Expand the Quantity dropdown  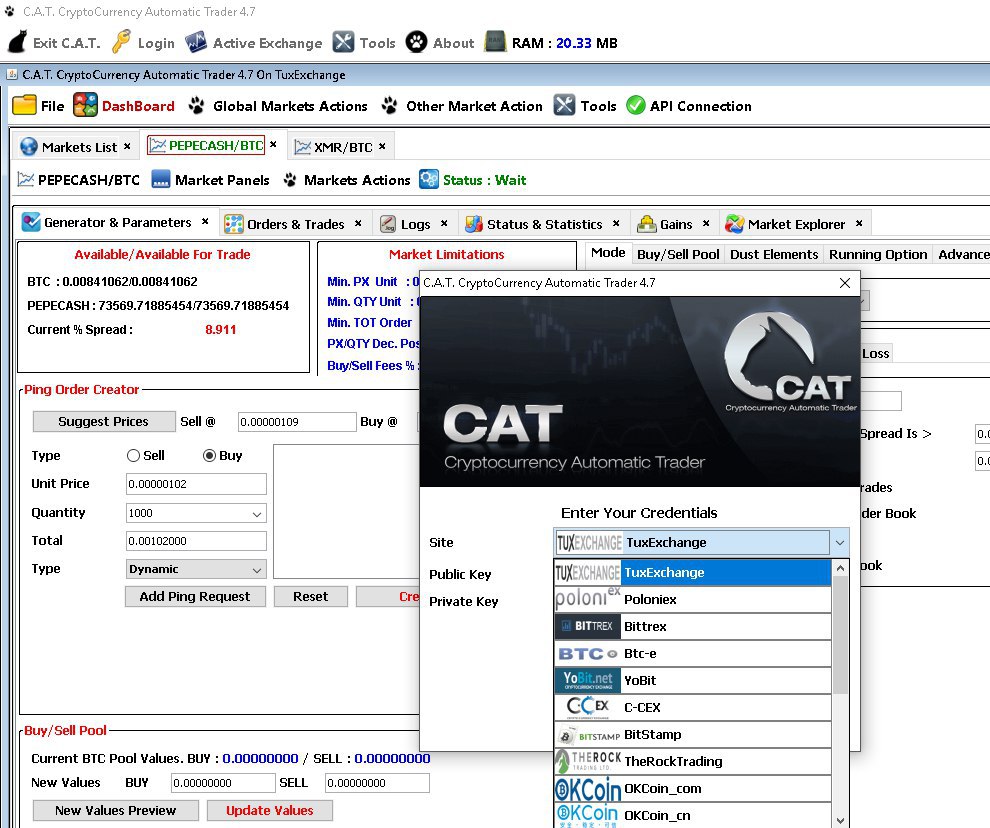tap(257, 513)
